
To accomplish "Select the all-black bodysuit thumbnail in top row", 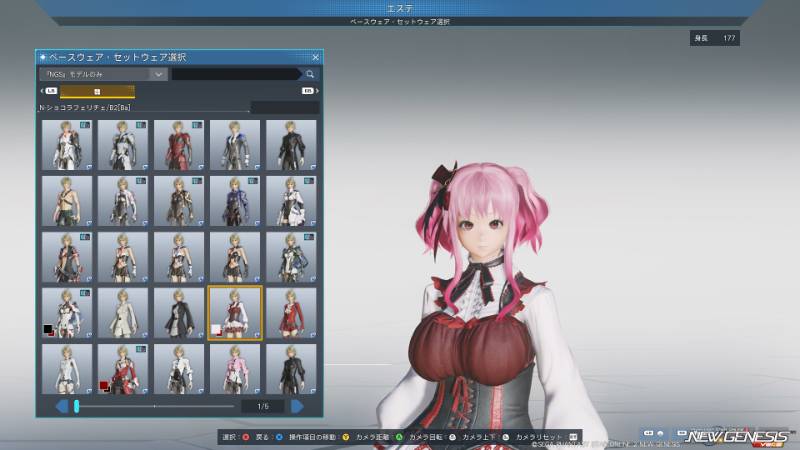I will pos(291,145).
